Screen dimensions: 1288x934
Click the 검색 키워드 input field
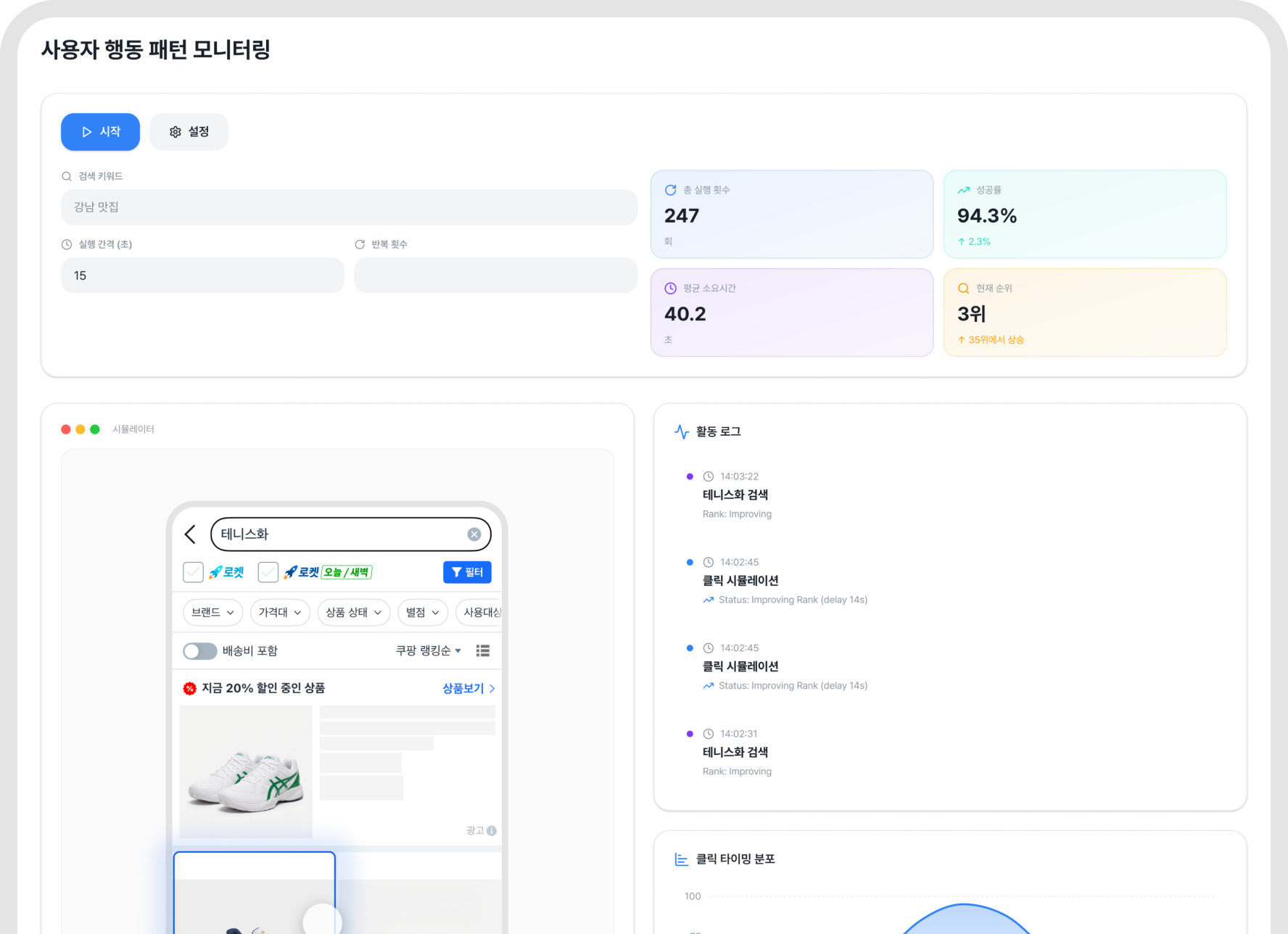349,207
